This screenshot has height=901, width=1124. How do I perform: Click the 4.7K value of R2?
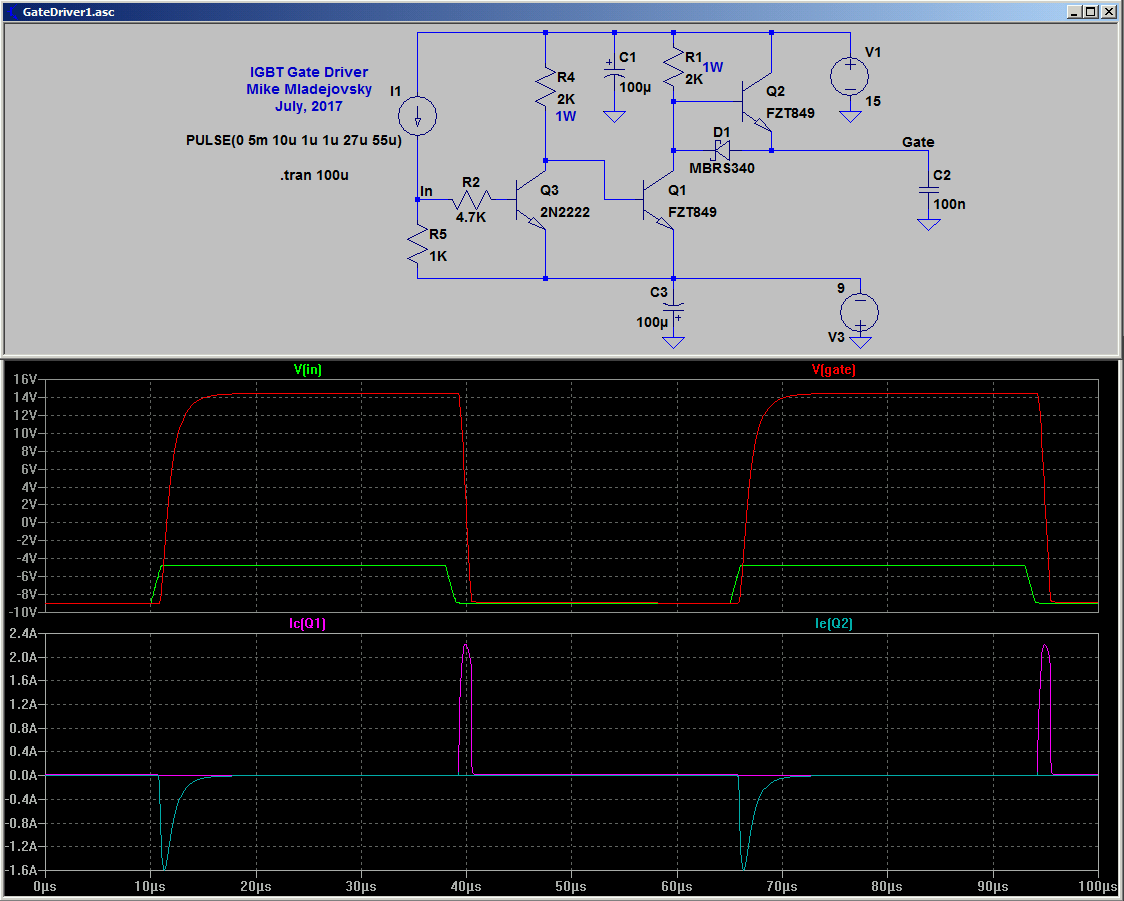point(471,217)
